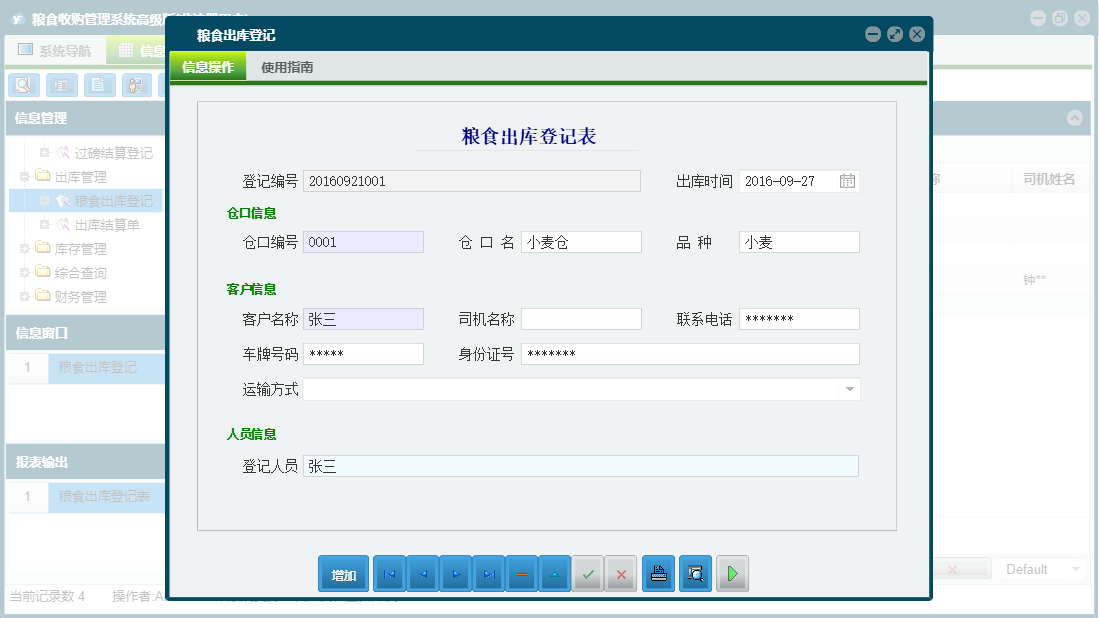Expand the 库存管理 tree node
The image size is (1099, 618).
[x=24, y=249]
